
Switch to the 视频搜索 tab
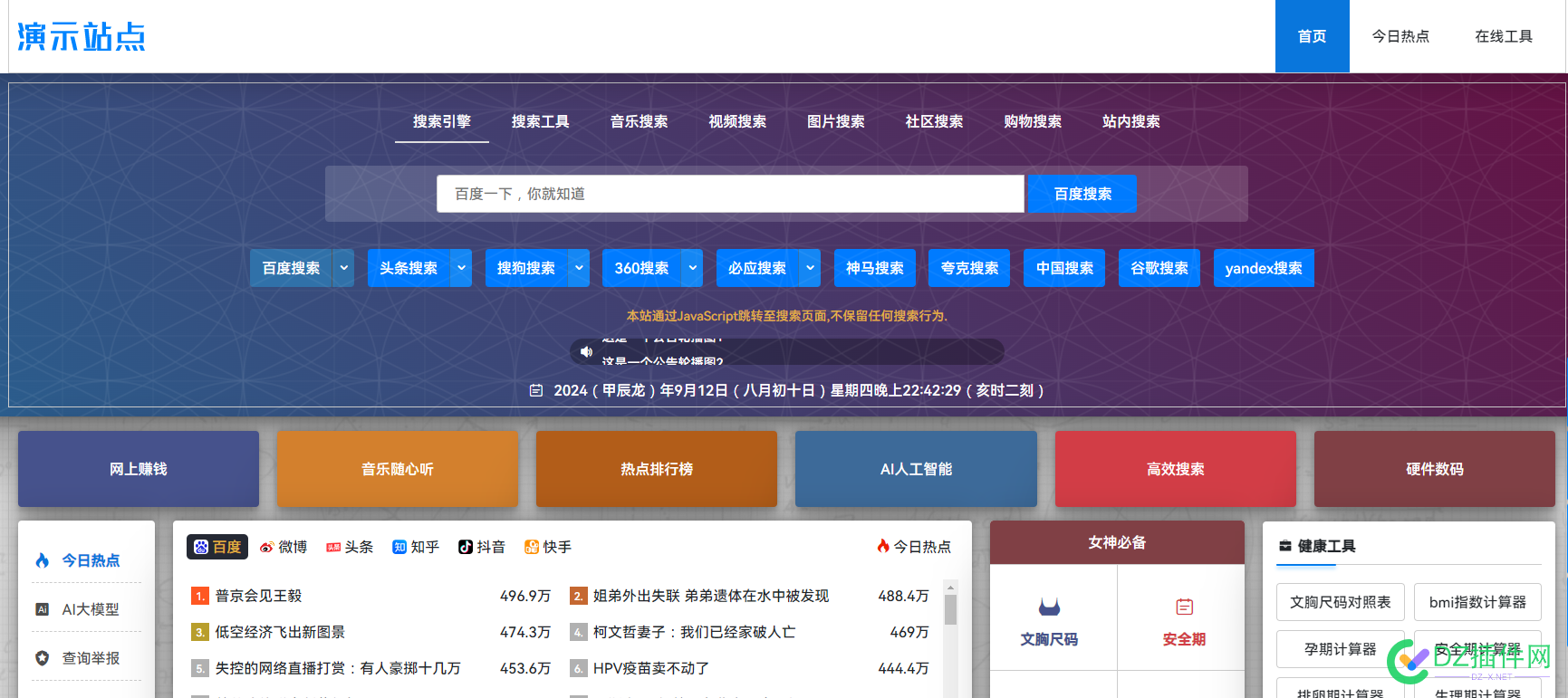tap(737, 121)
